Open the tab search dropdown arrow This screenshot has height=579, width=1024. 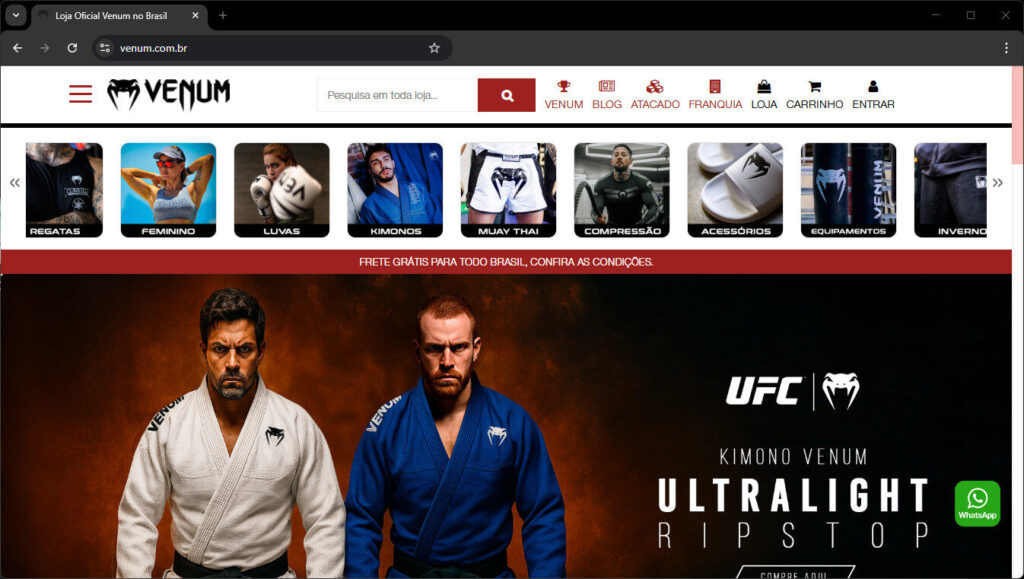(16, 15)
